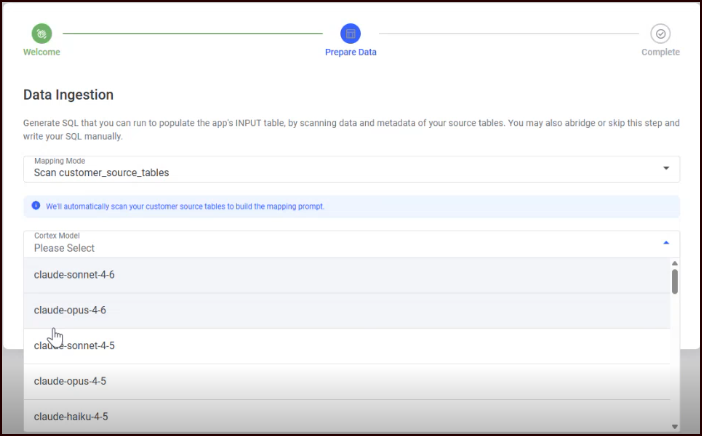Click the blue info icon in the banner

click(x=36, y=206)
